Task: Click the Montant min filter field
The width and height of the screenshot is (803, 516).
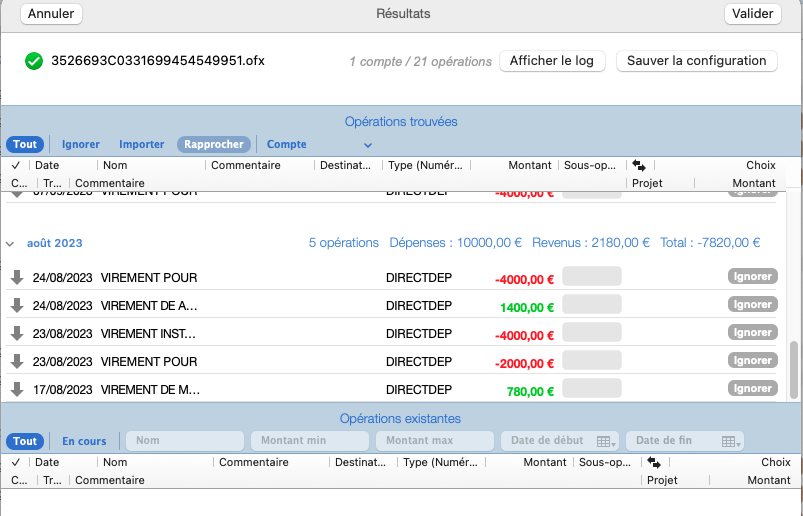Action: pyautogui.click(x=309, y=441)
